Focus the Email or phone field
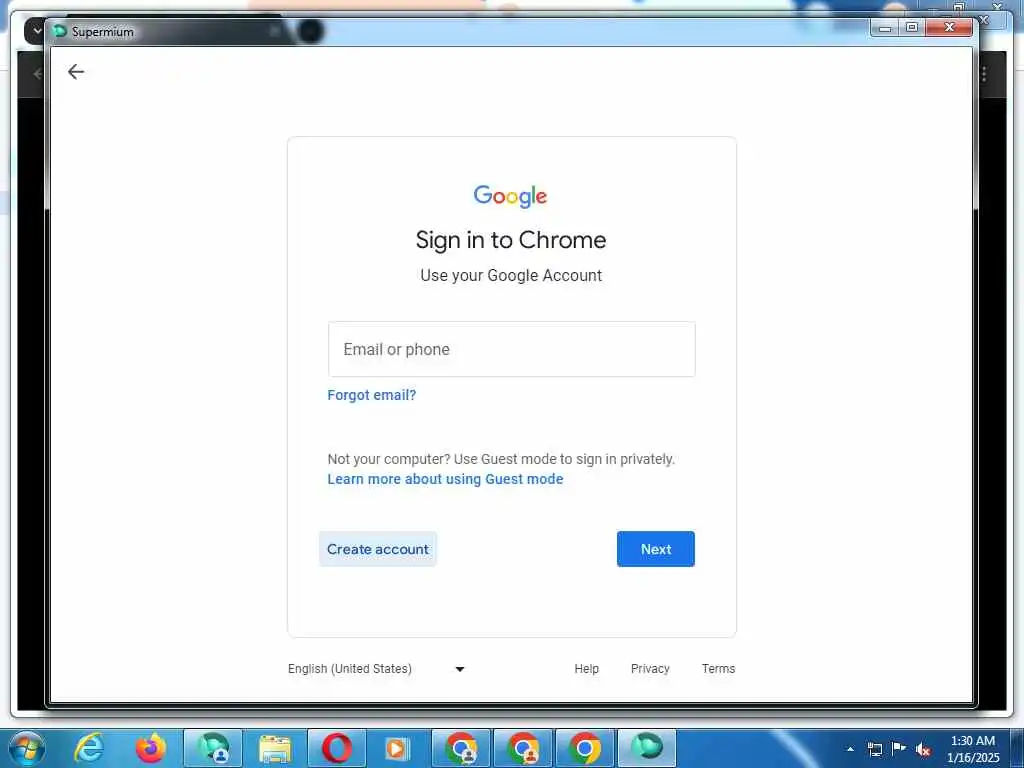The image size is (1024, 768). (x=511, y=349)
